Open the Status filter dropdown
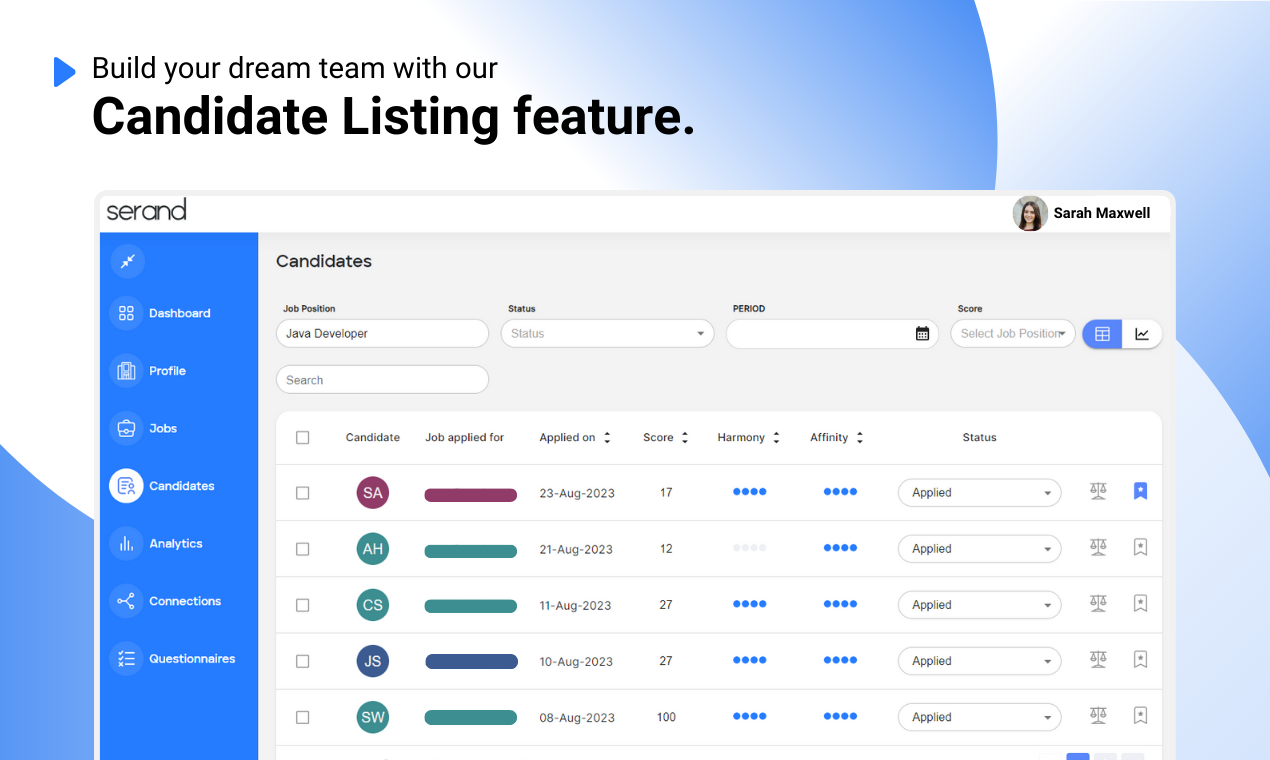 point(608,334)
